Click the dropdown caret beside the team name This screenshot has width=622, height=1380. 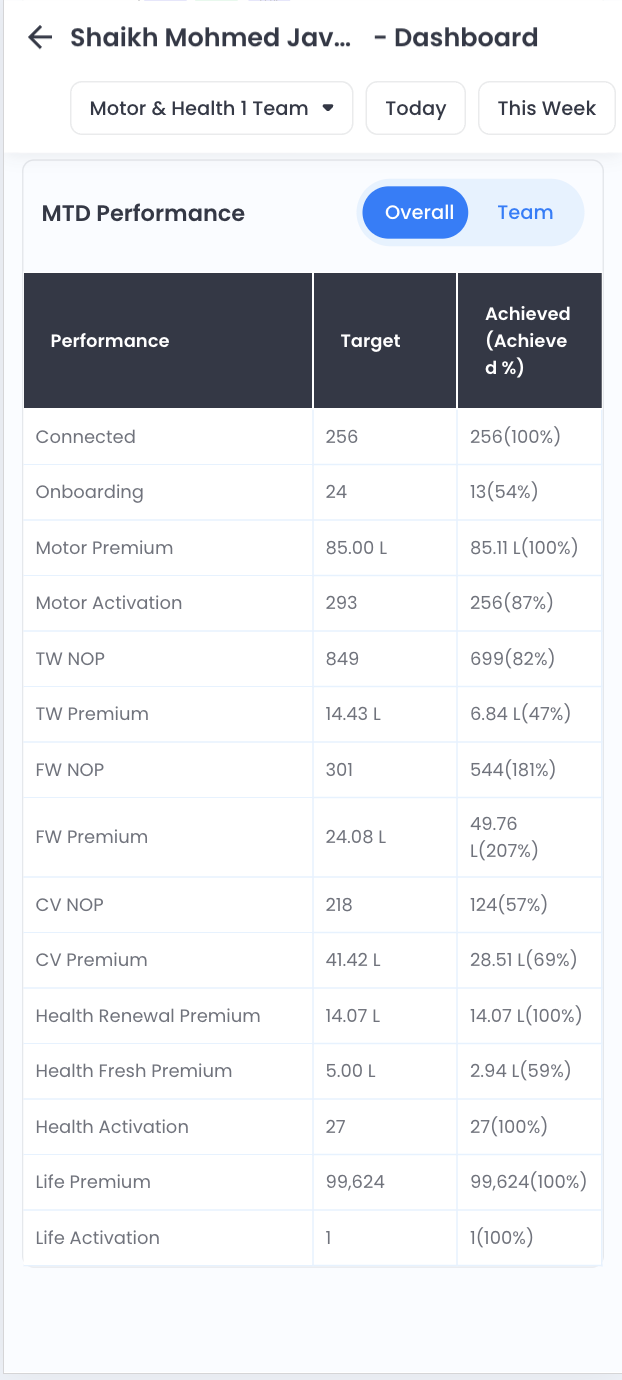click(328, 108)
